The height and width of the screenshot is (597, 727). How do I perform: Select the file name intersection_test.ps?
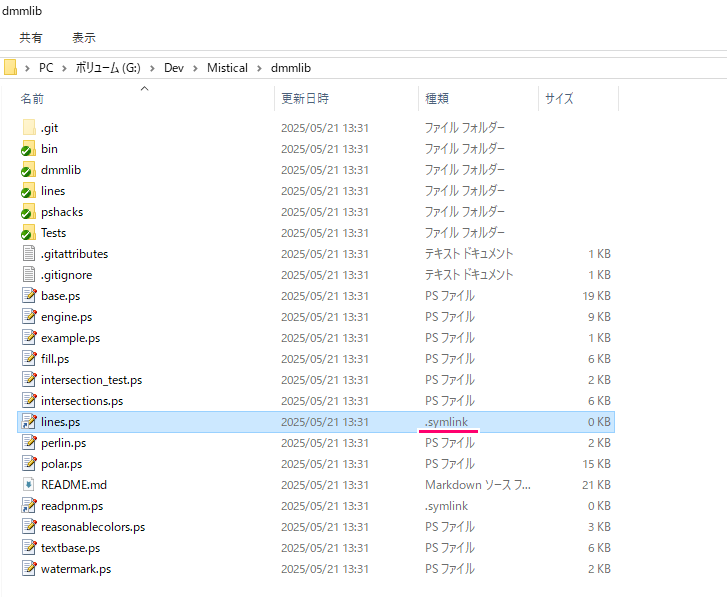point(91,380)
